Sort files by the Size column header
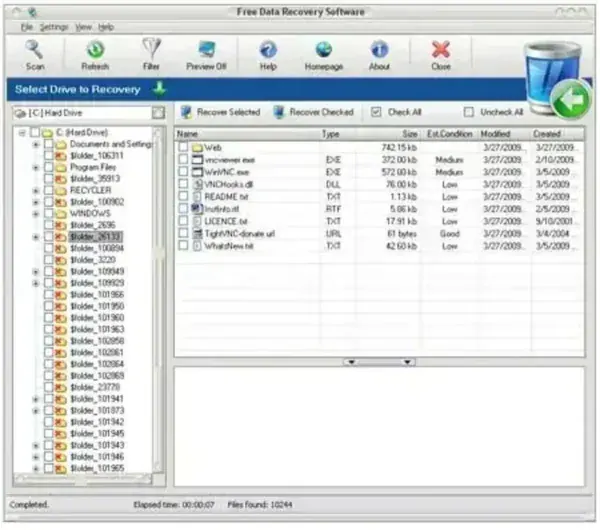This screenshot has width=600, height=530. click(x=388, y=134)
